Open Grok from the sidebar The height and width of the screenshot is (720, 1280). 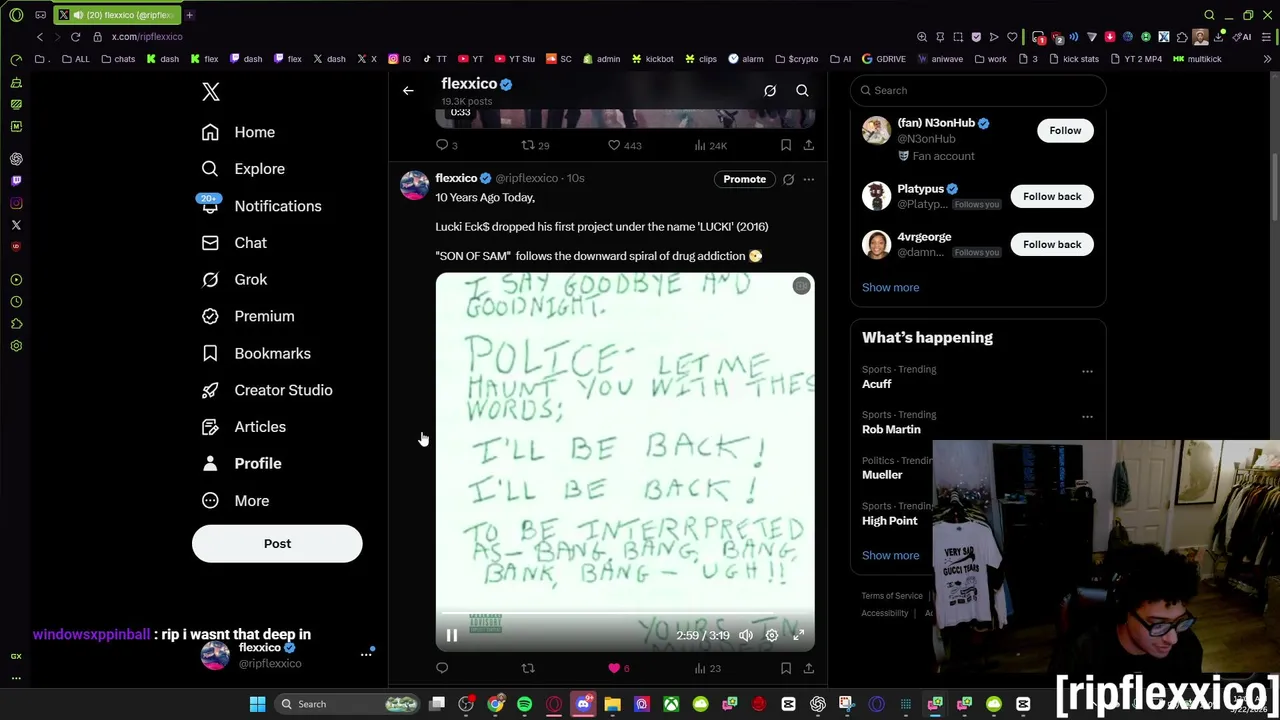pyautogui.click(x=234, y=280)
